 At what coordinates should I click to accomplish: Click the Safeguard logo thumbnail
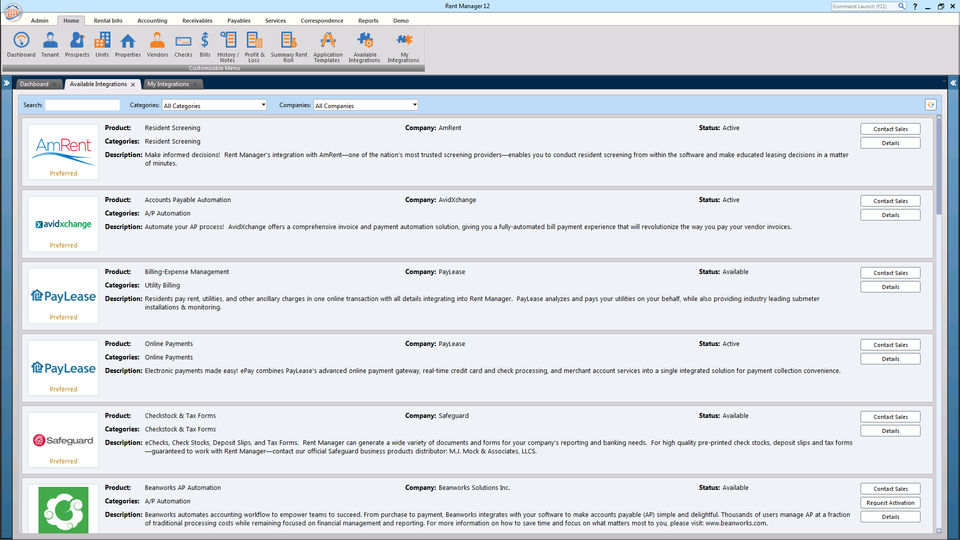(63, 440)
